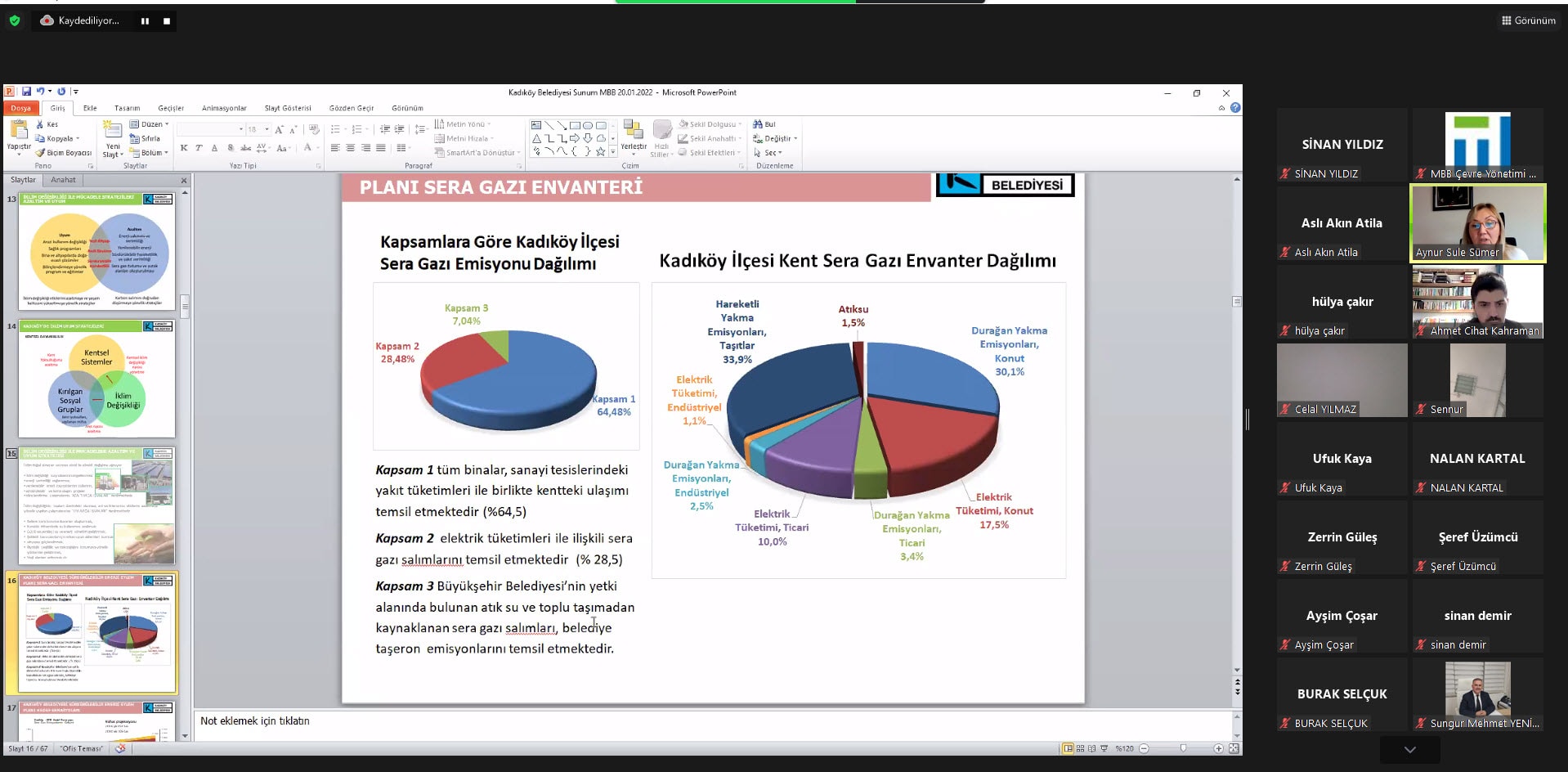Screen dimensions: 1568x772
Task: Open the Dosya file tab
Action: point(21,108)
